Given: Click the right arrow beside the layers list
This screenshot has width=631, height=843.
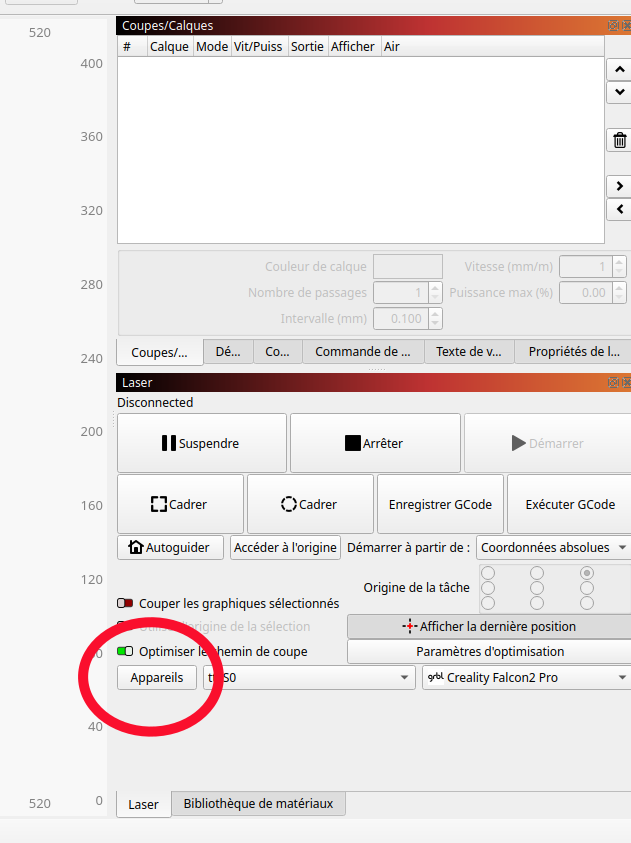Looking at the screenshot, I should pyautogui.click(x=620, y=186).
